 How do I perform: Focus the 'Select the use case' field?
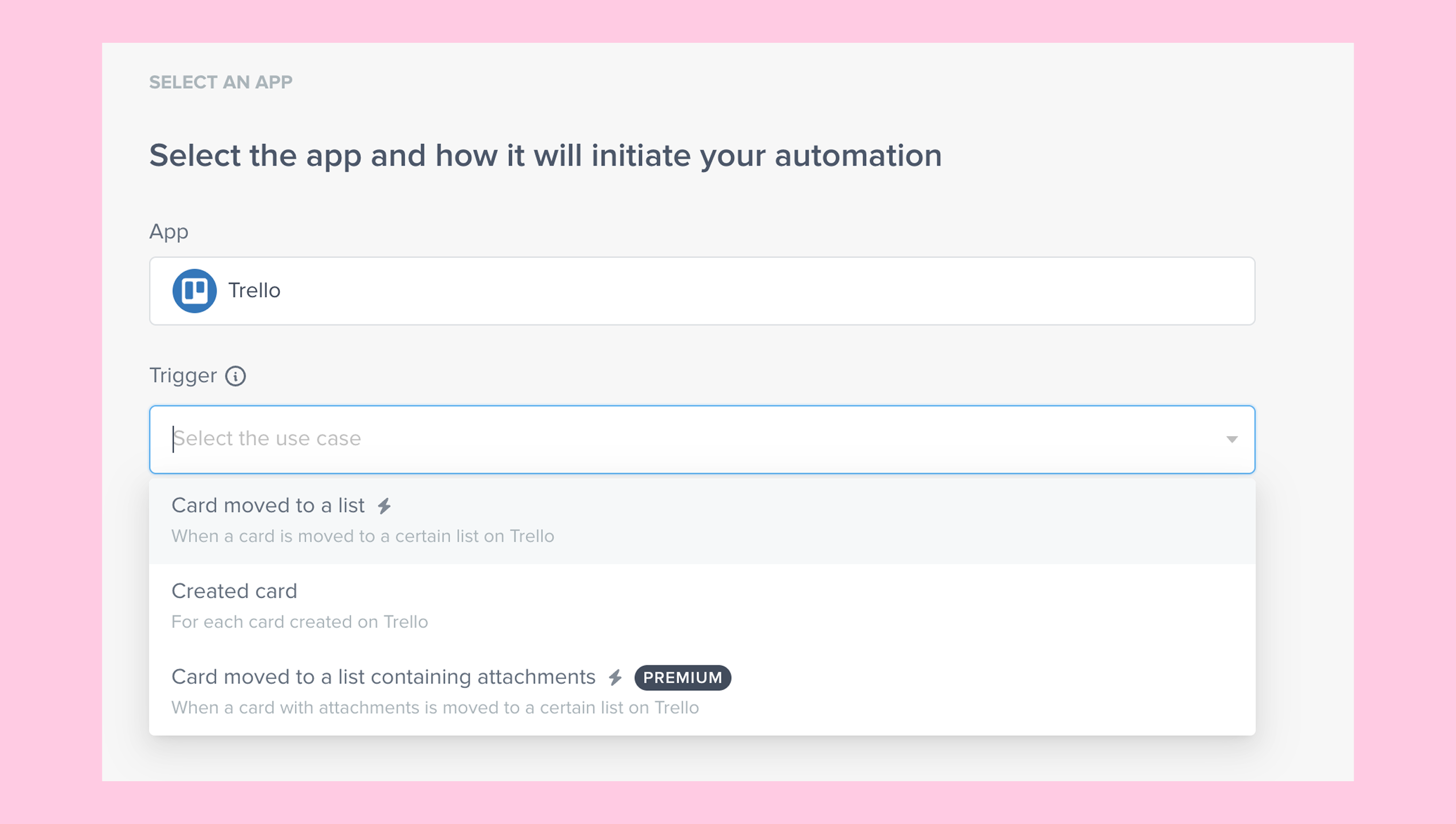click(679, 439)
